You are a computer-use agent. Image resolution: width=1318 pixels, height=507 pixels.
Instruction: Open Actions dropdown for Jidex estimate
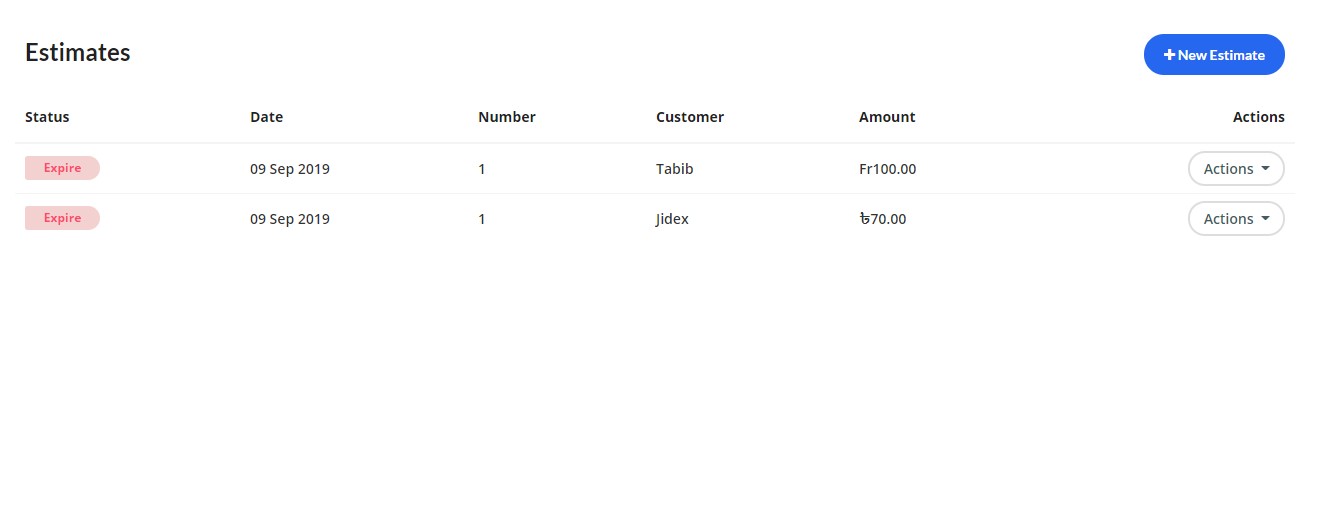(1235, 219)
